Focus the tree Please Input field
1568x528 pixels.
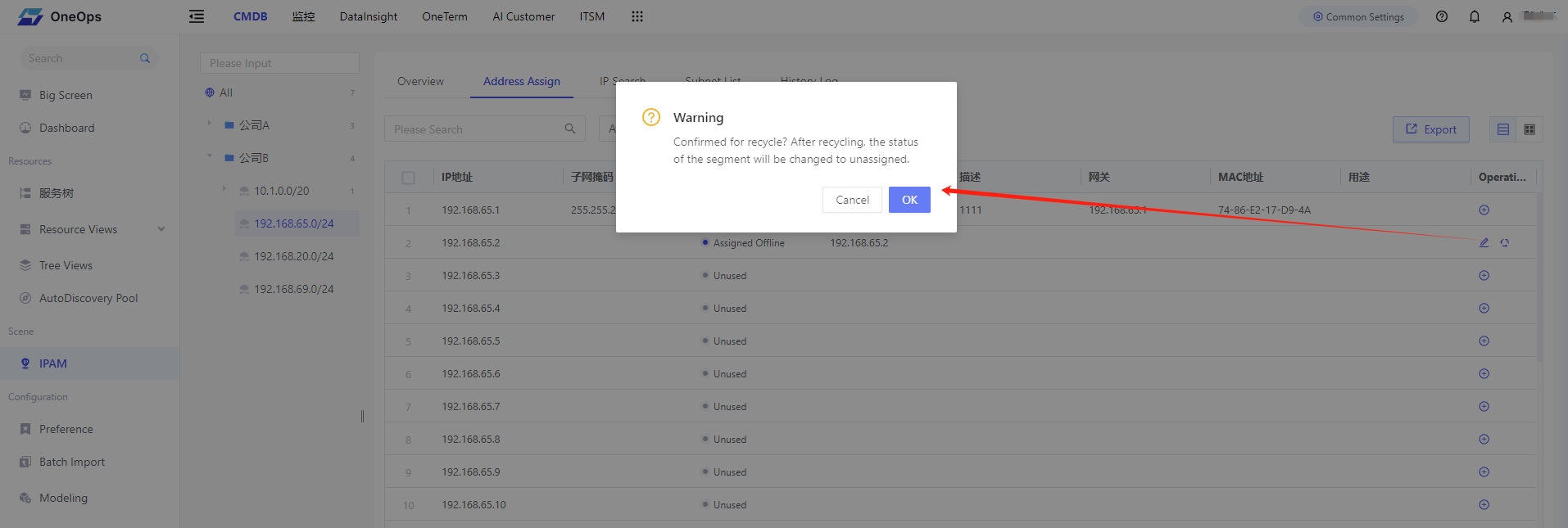pyautogui.click(x=279, y=63)
